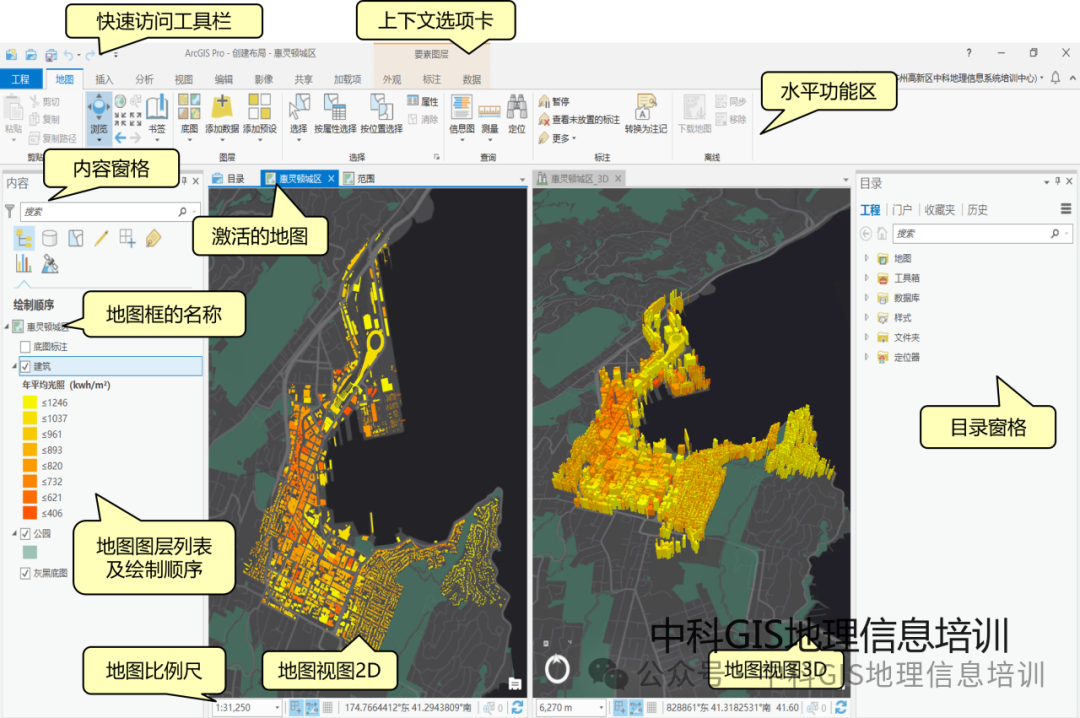Click the 属性 attributes button
1080x718 pixels.
click(423, 101)
